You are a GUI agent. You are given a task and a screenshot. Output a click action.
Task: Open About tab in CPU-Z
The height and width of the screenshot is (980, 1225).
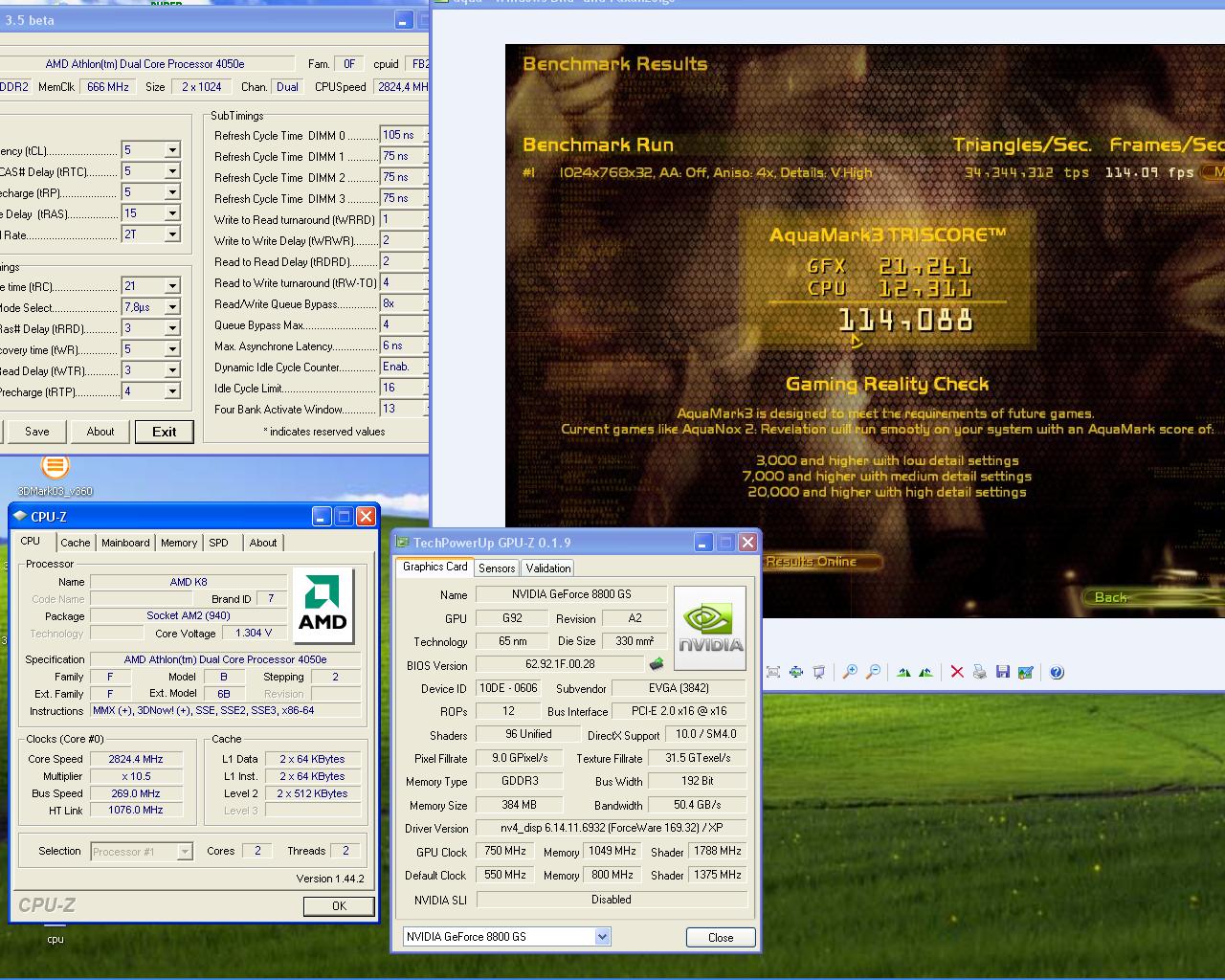coord(263,543)
